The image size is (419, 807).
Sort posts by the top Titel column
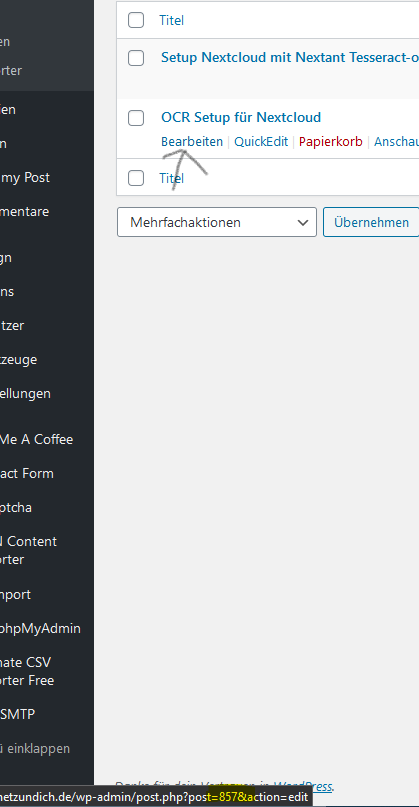pyautogui.click(x=171, y=21)
